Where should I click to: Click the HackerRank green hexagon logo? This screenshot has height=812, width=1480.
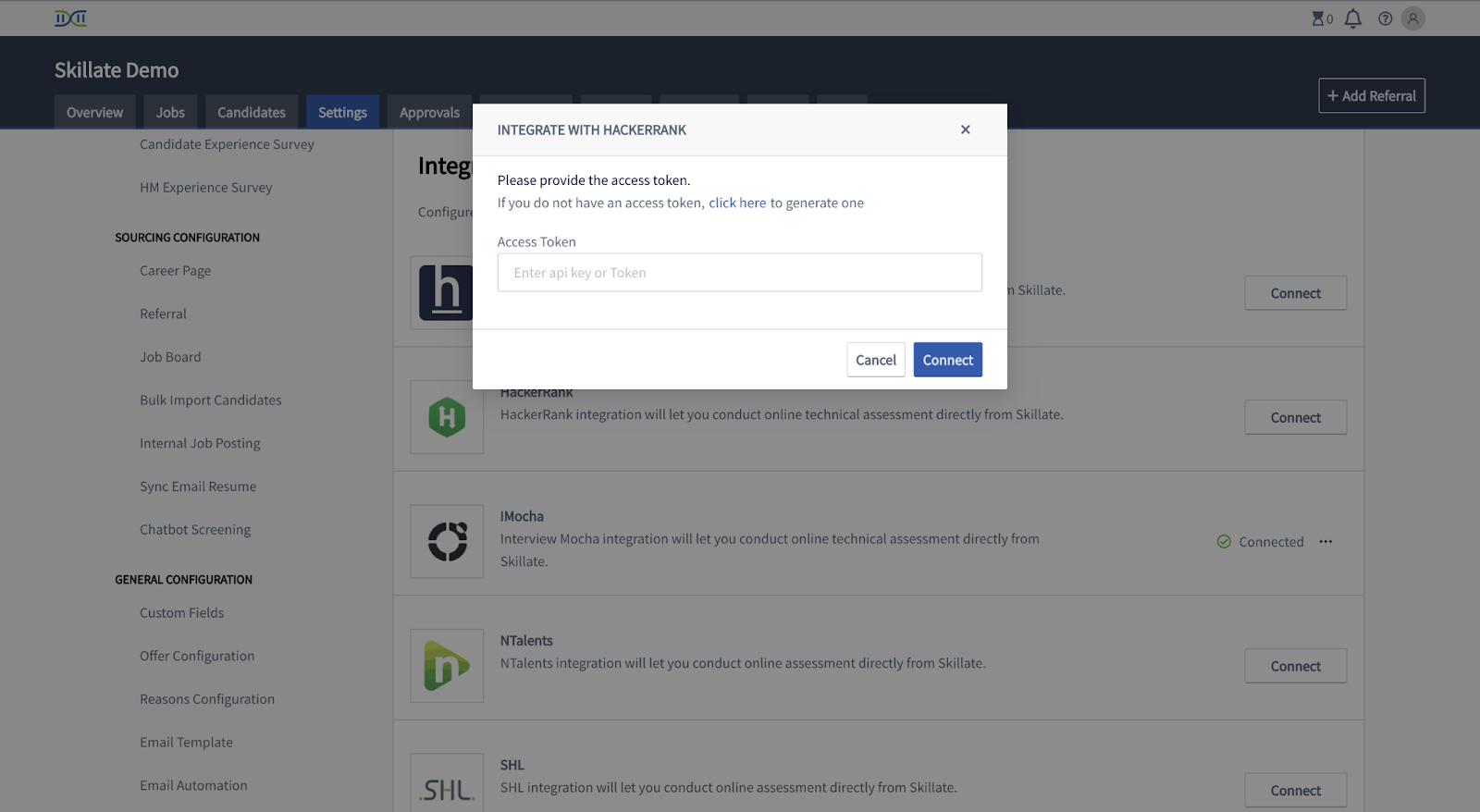(x=447, y=417)
